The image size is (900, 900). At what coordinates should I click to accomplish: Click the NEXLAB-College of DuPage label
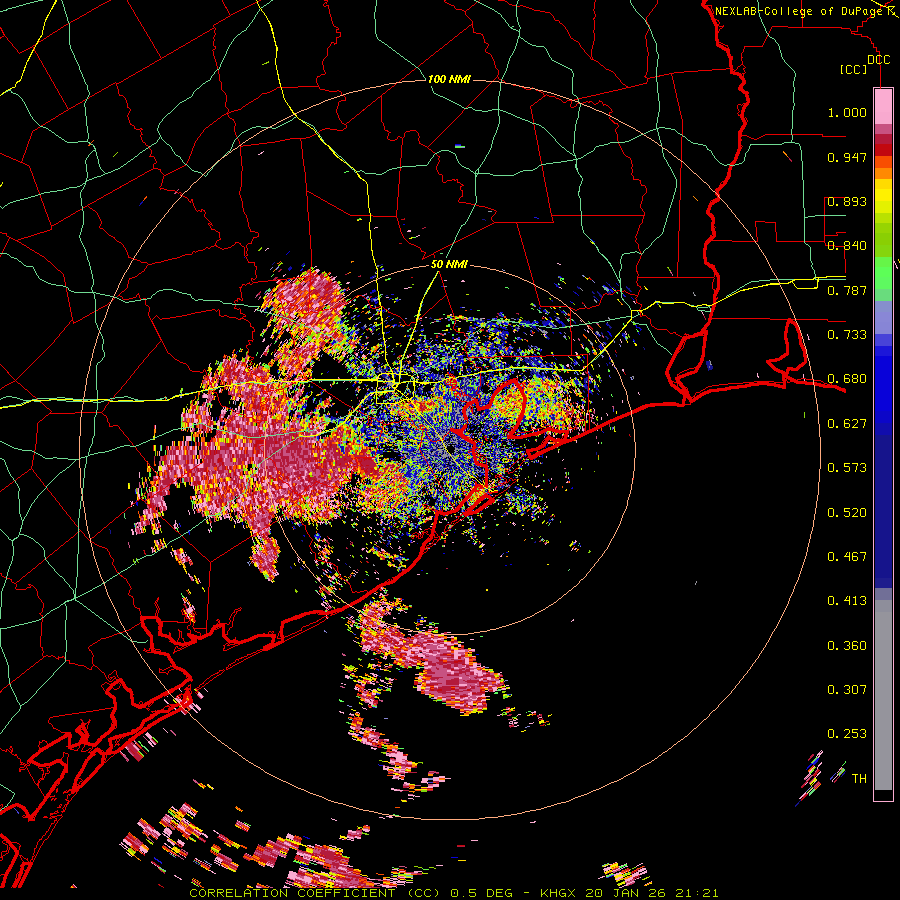click(799, 11)
